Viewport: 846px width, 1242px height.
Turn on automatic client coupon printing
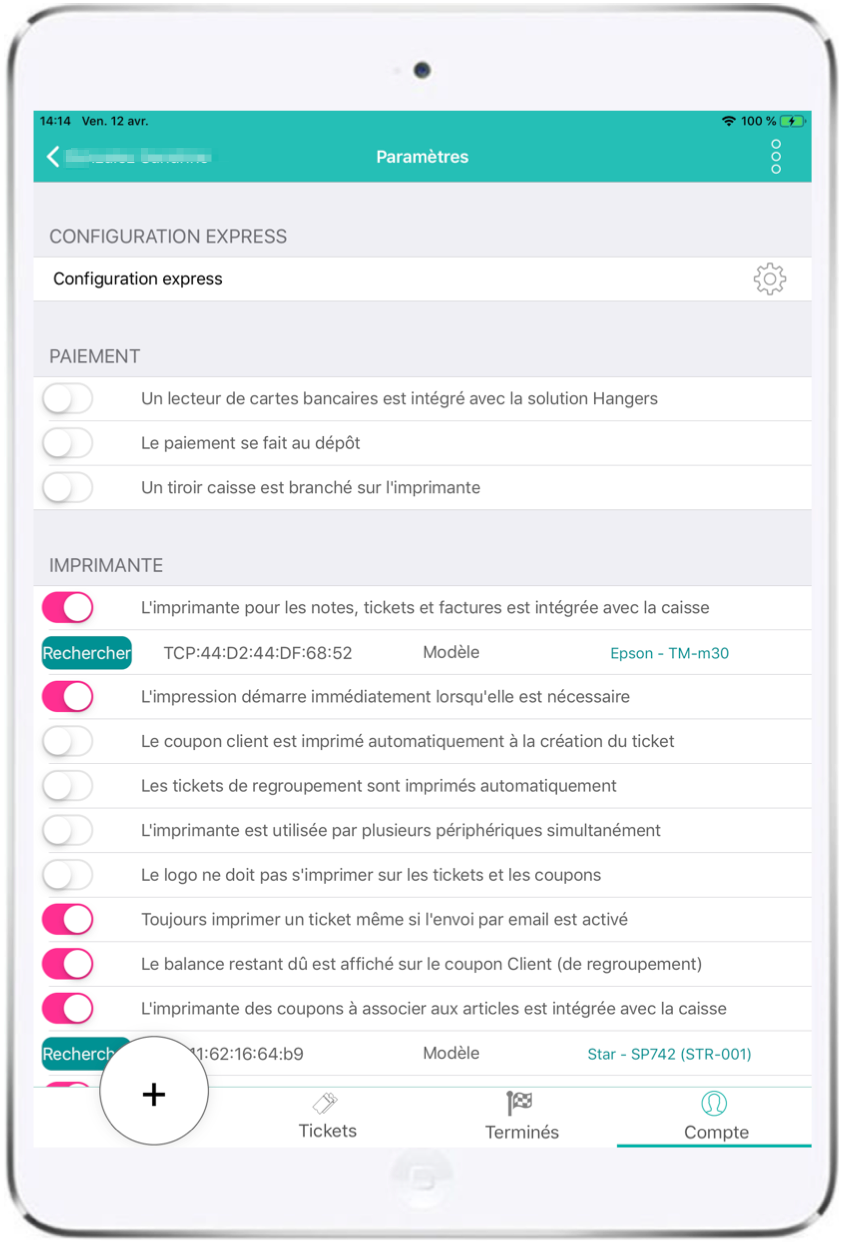pyautogui.click(x=67, y=741)
